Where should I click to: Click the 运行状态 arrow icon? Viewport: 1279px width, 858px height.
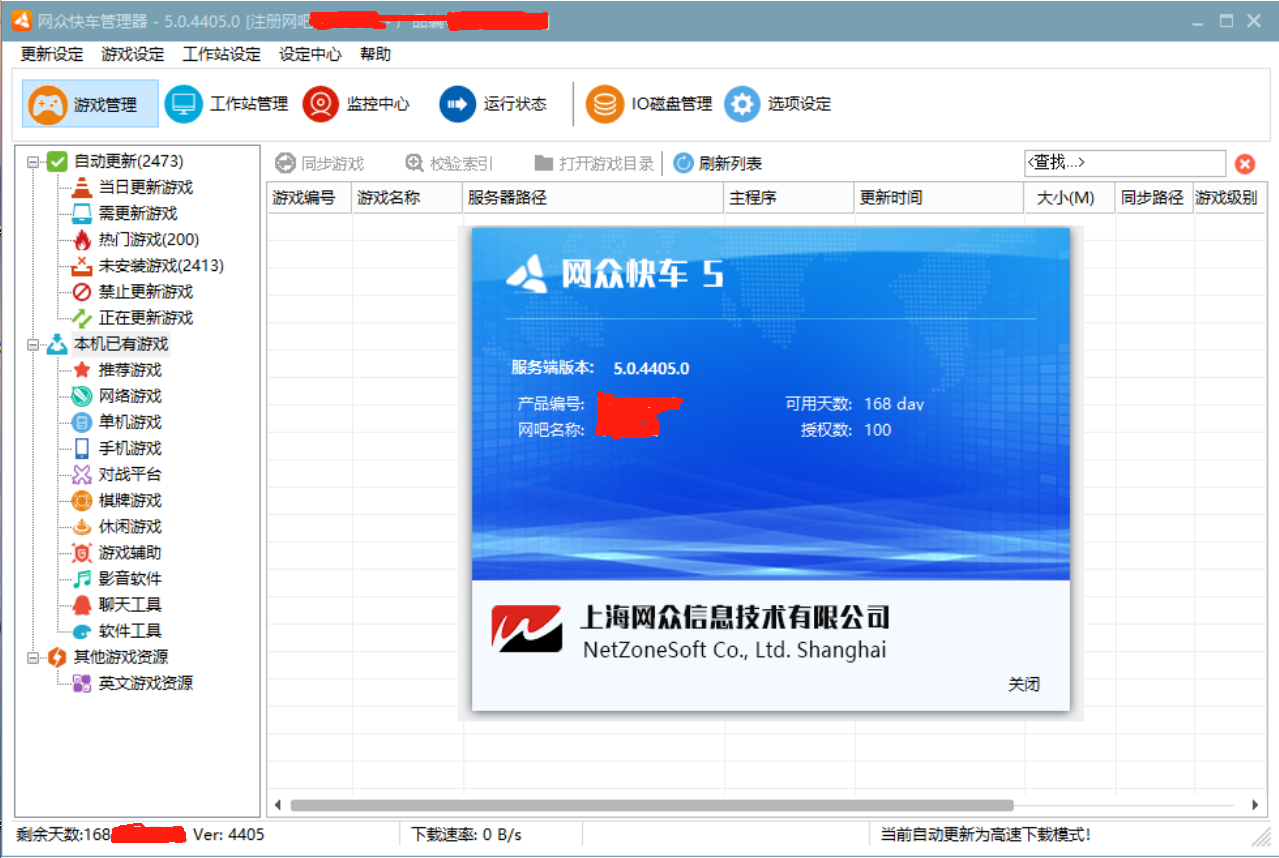457,104
